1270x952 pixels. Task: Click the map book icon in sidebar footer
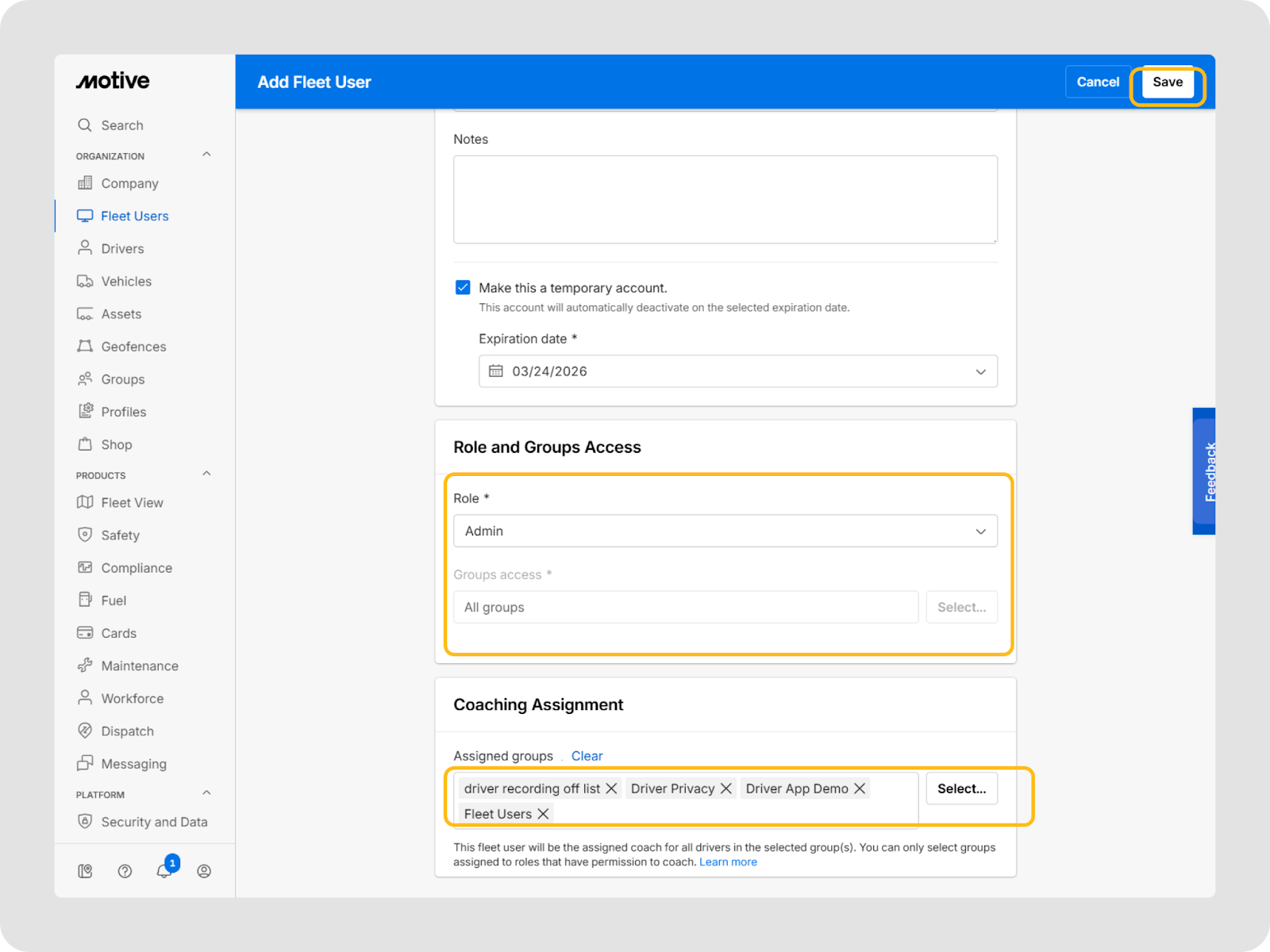[85, 871]
